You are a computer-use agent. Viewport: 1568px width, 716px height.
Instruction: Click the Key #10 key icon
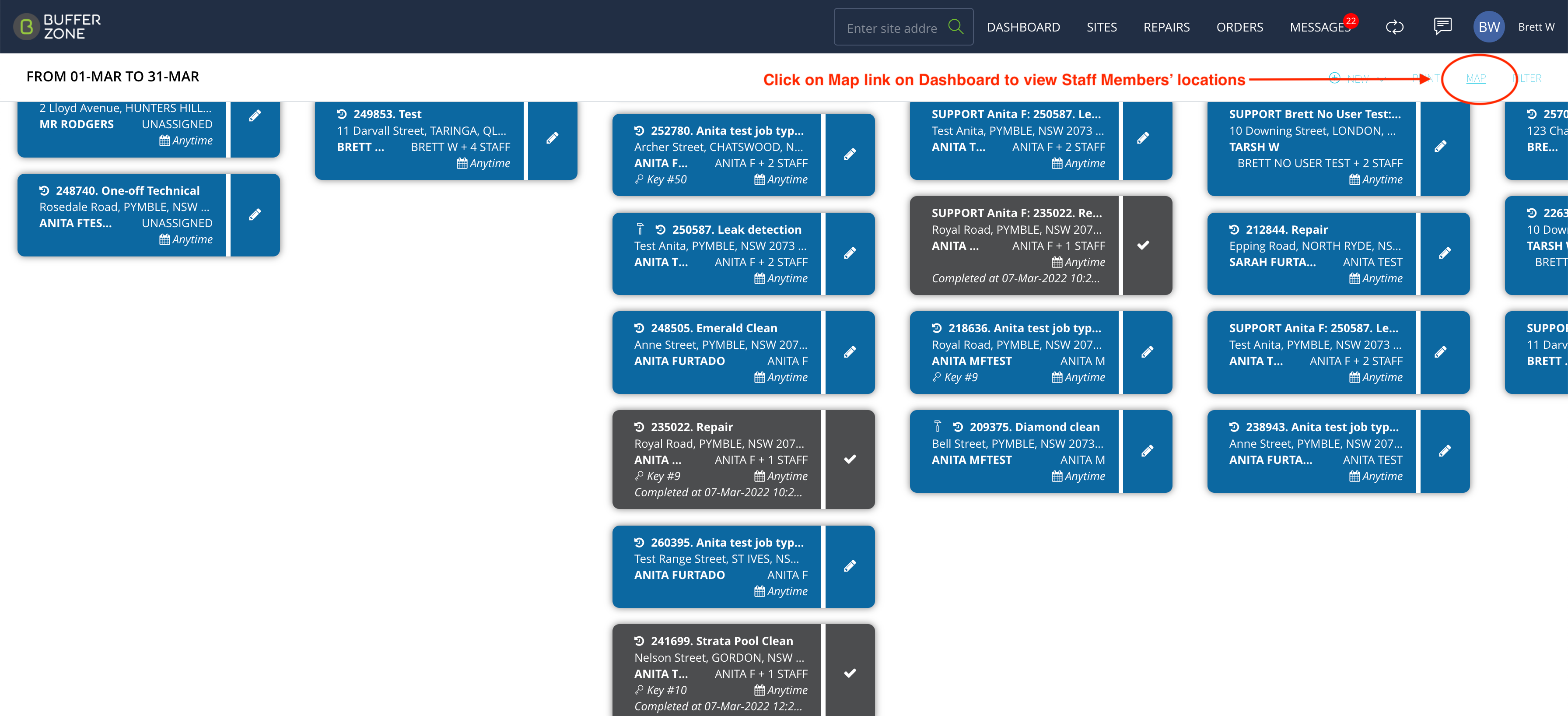click(639, 690)
